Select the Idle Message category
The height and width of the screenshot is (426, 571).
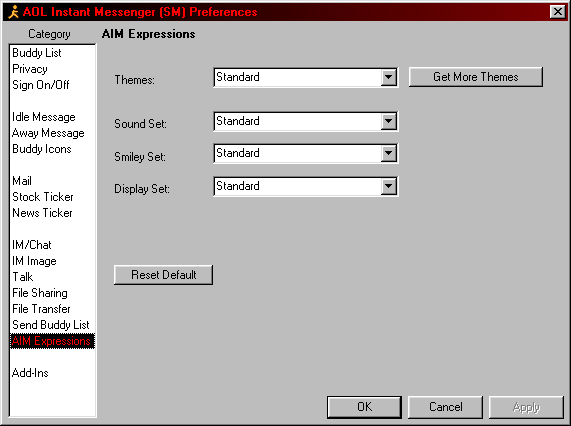point(44,117)
